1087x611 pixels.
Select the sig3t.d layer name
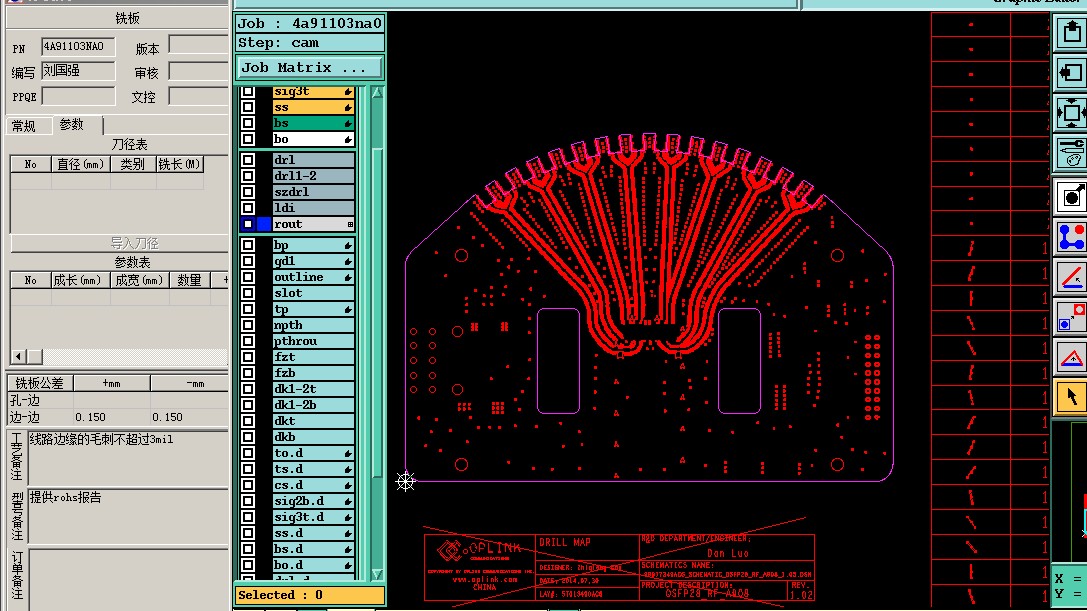point(313,517)
